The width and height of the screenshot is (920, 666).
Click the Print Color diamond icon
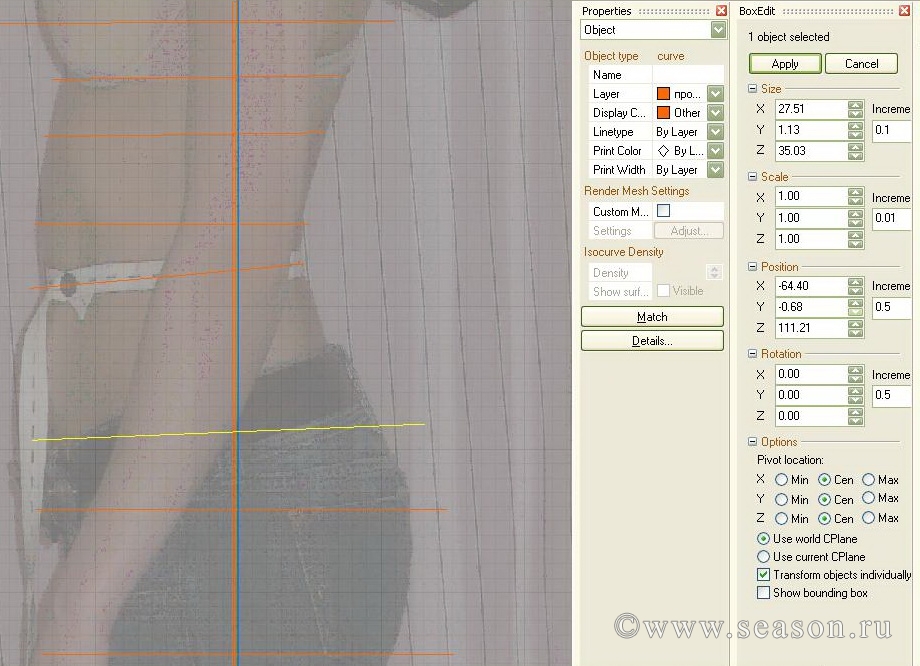[x=662, y=151]
